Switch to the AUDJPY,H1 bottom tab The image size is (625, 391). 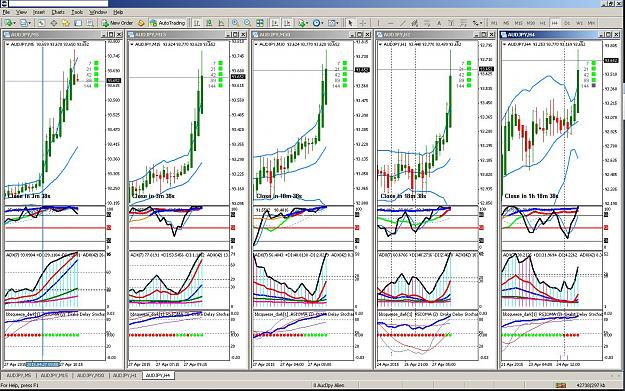coord(124,375)
